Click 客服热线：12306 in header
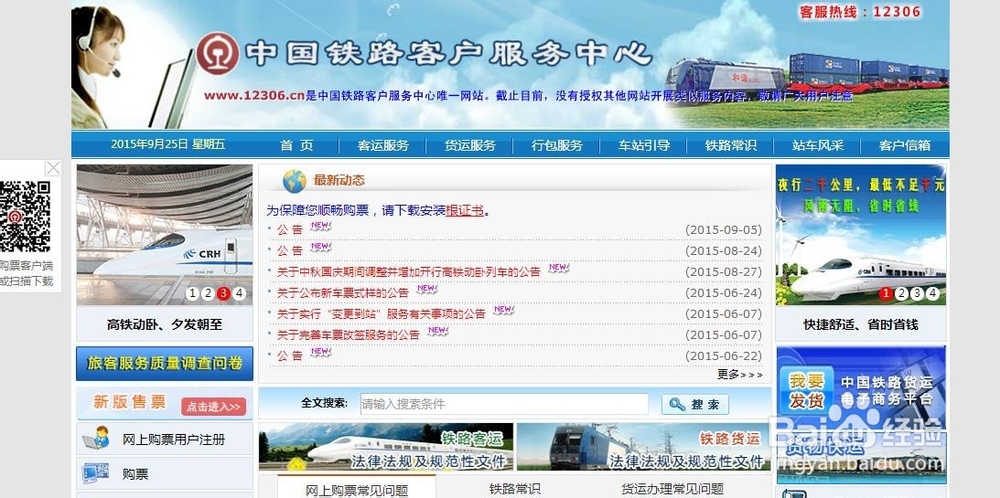Image resolution: width=1000 pixels, height=498 pixels. pyautogui.click(x=860, y=12)
